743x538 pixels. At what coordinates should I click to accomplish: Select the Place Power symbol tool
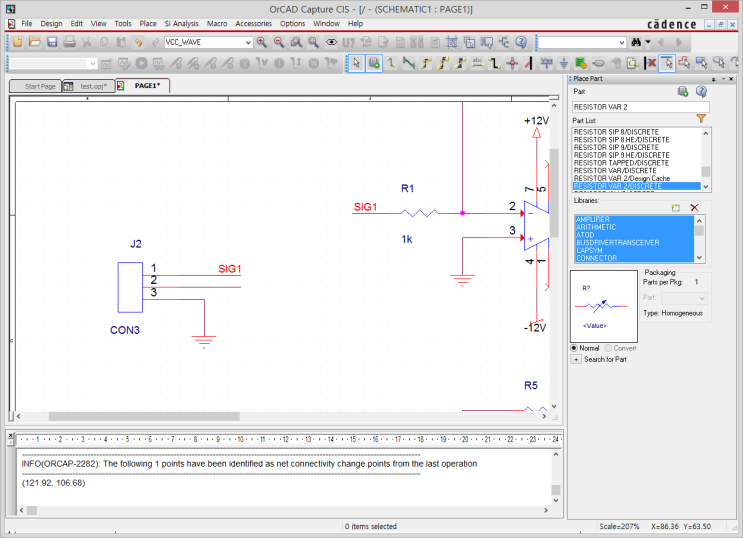pos(546,63)
